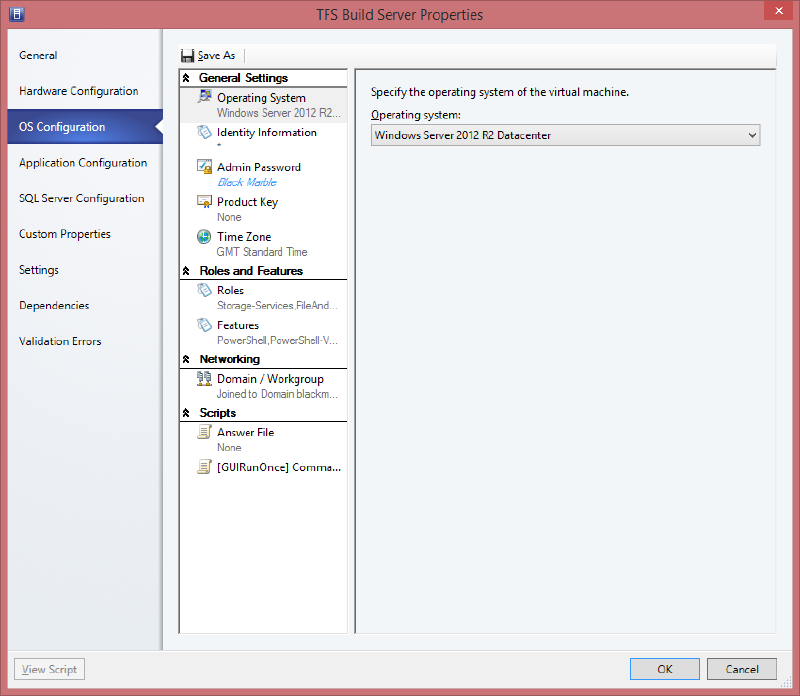Screen dimensions: 800x696
Task: Select the Domain / Workgroup item
Action: 263,386
